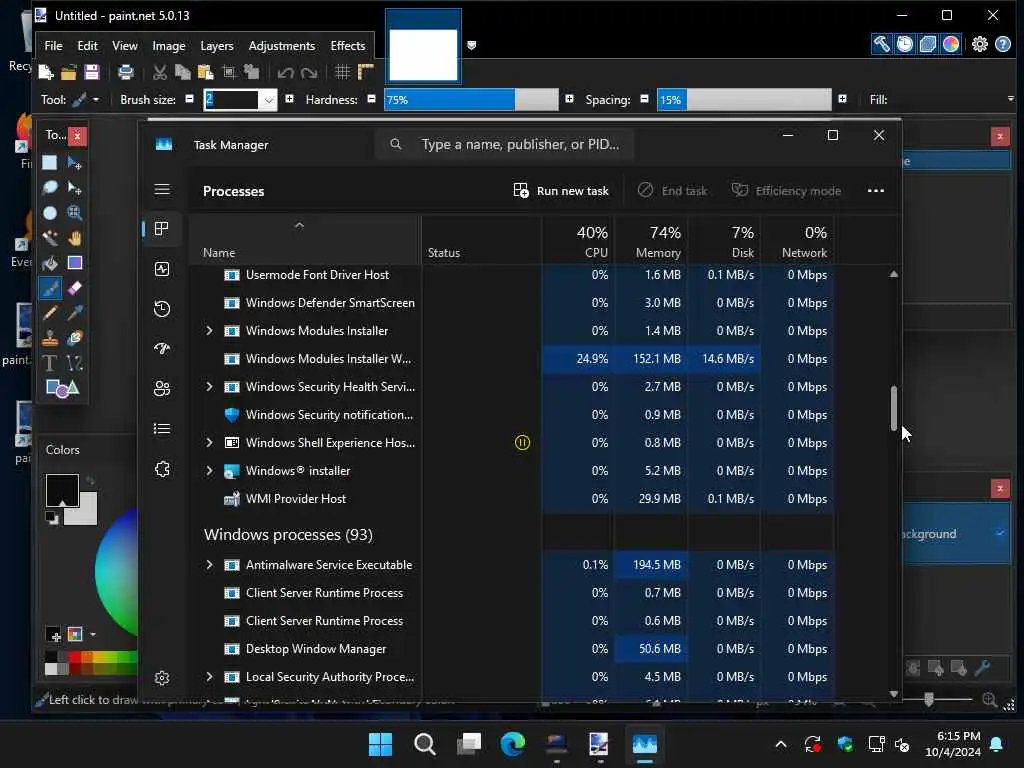The image size is (1024, 768).
Task: Select the Rectangle Select tool in paint.net
Action: click(50, 163)
